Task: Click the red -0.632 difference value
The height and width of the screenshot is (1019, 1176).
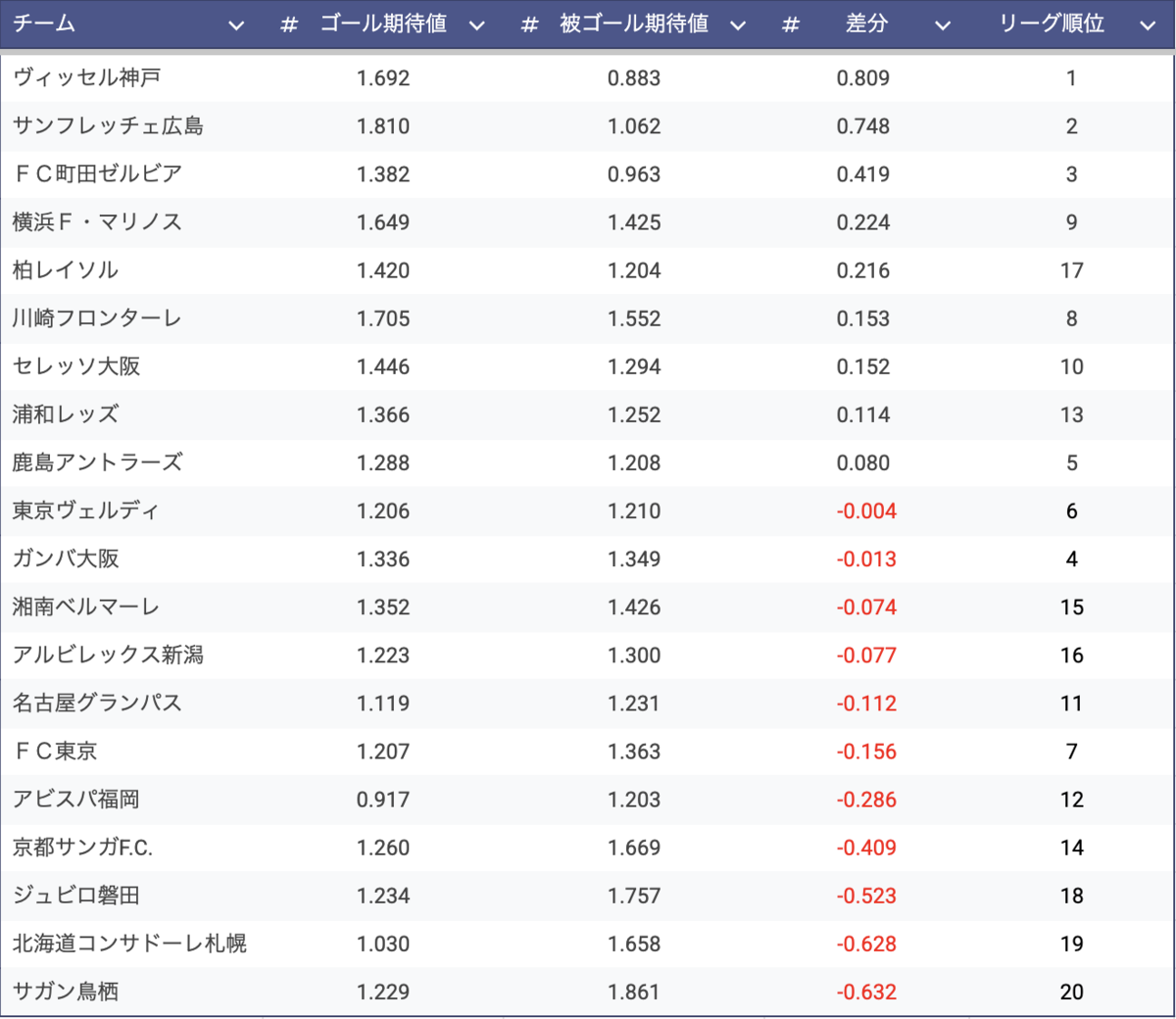Action: (x=866, y=992)
